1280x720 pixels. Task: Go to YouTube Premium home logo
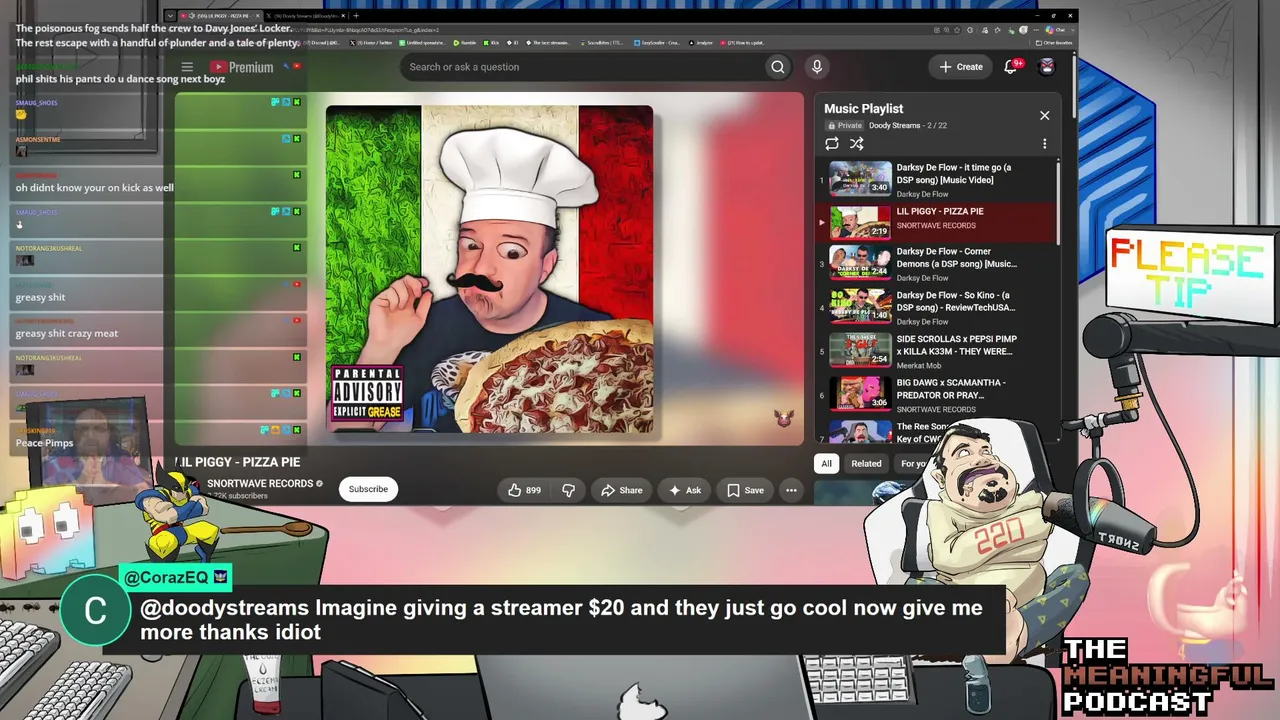pos(241,67)
